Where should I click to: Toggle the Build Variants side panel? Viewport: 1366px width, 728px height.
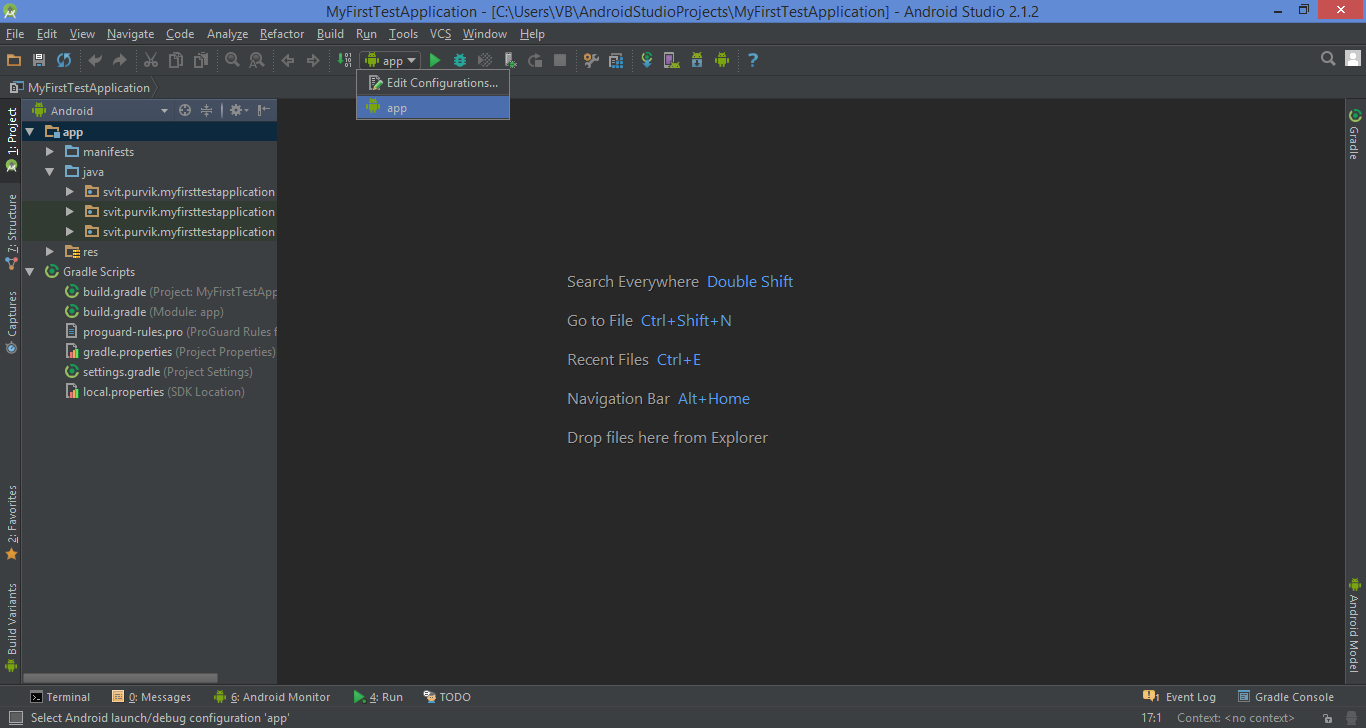click(x=11, y=627)
